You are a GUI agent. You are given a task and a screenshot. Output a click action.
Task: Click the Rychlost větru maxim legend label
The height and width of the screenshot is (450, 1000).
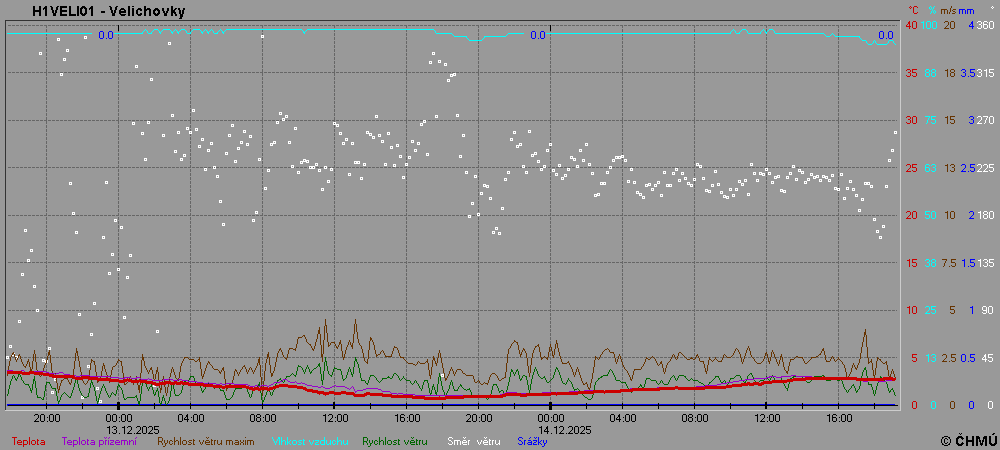click(x=204, y=440)
